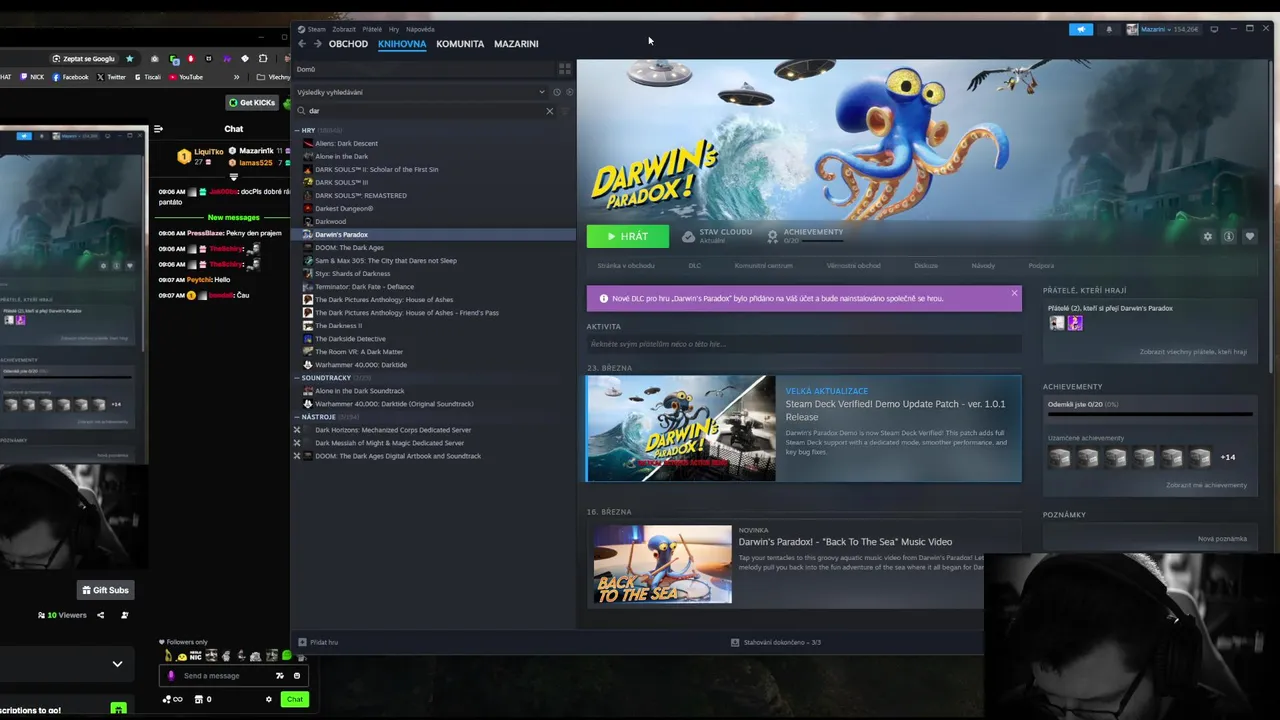
Task: Open Steam Deck Verified update thumbnail
Action: pyautogui.click(x=680, y=428)
